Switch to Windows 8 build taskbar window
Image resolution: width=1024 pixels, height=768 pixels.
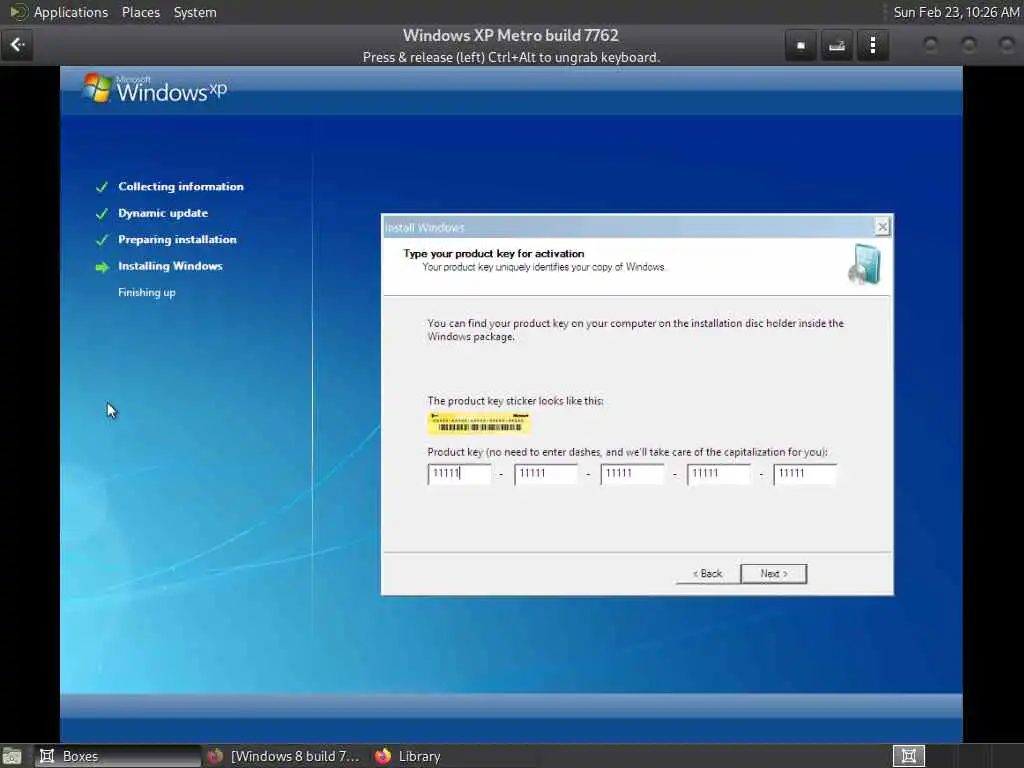(283, 756)
